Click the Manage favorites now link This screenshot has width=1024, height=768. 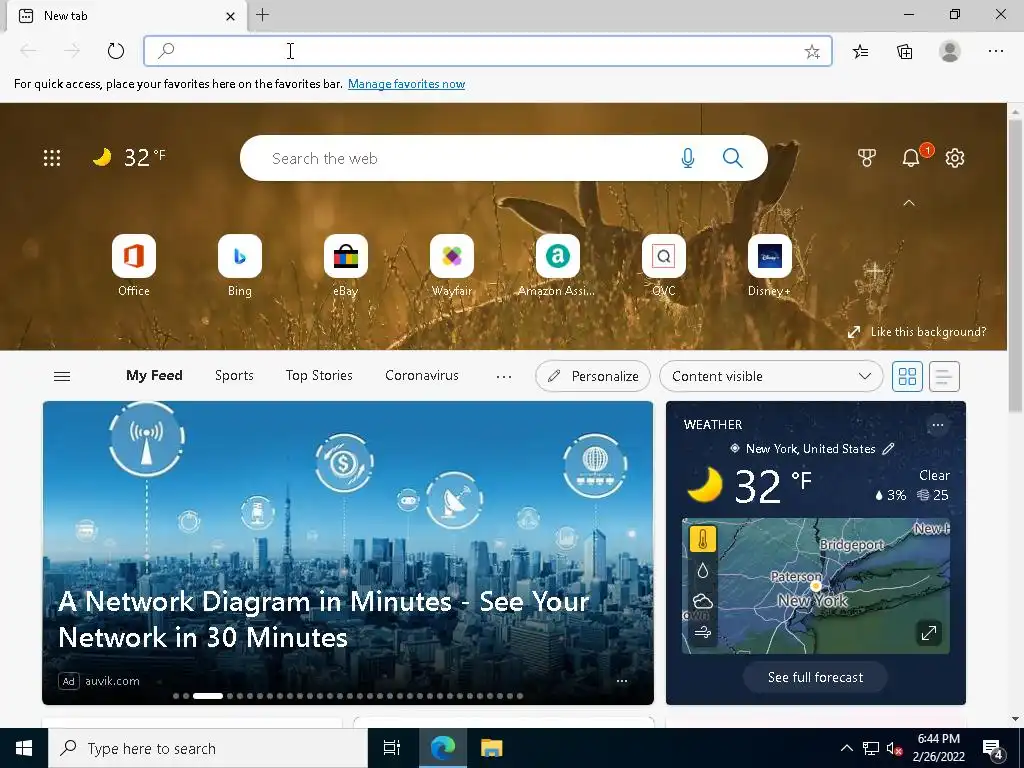[x=406, y=84]
